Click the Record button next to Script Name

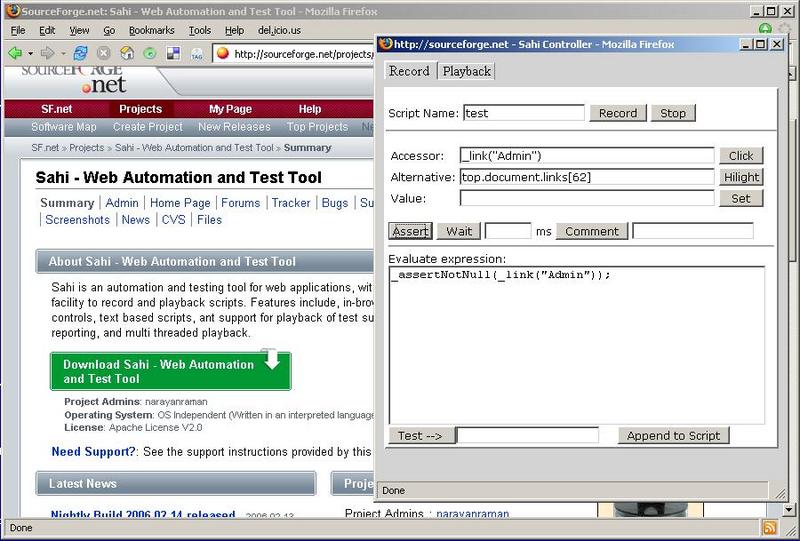pyautogui.click(x=618, y=113)
